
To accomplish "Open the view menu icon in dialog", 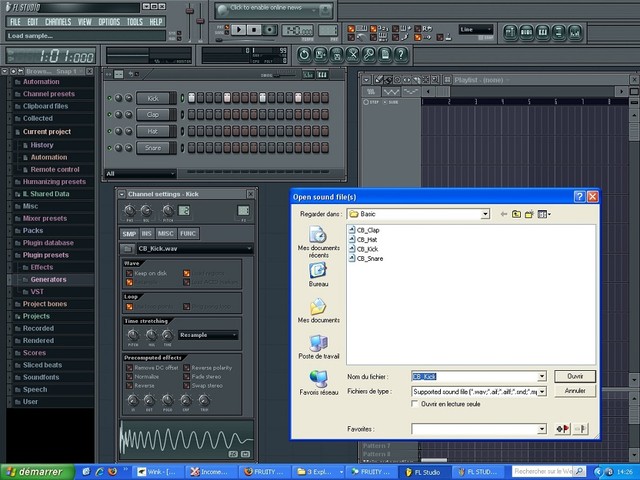I will pyautogui.click(x=544, y=214).
